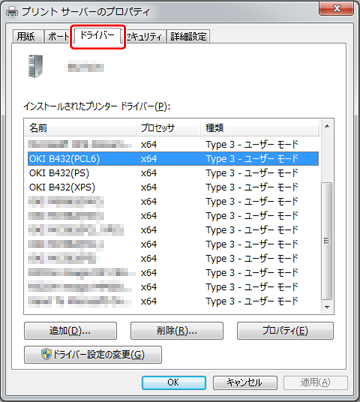Confirm with the OK button
Image resolution: width=360 pixels, height=402 pixels.
tap(174, 382)
